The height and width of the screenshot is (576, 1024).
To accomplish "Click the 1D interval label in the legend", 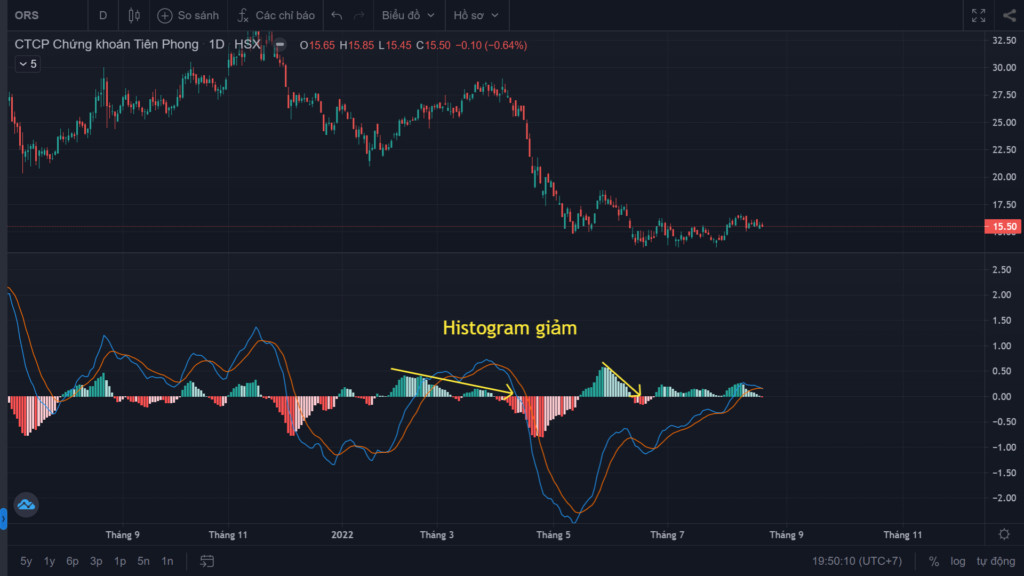I will (x=216, y=44).
